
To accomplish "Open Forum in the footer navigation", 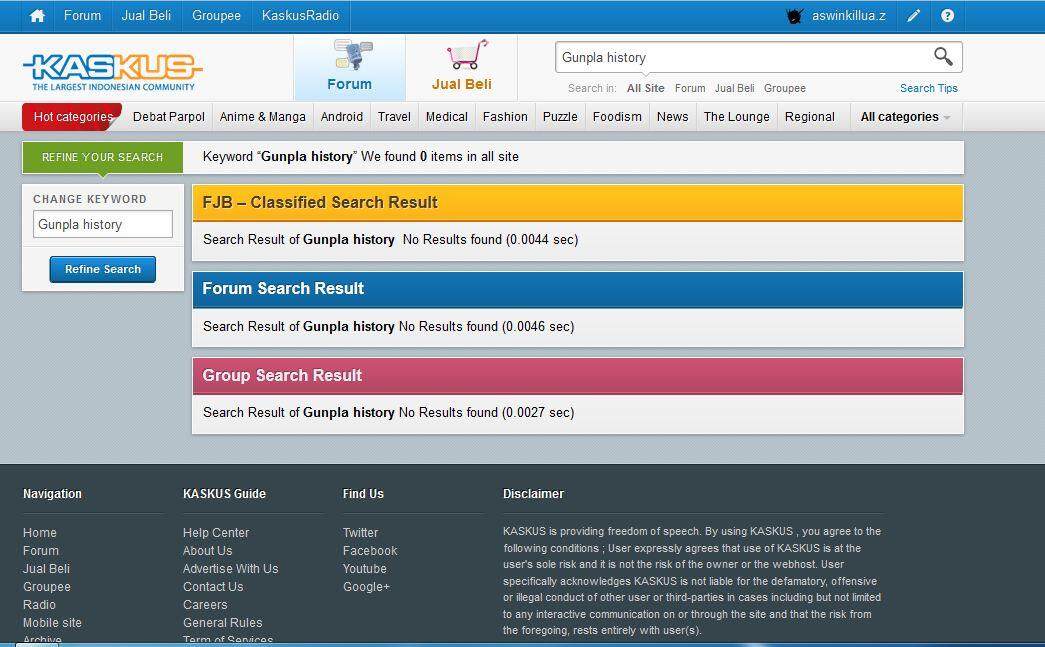I will 41,550.
